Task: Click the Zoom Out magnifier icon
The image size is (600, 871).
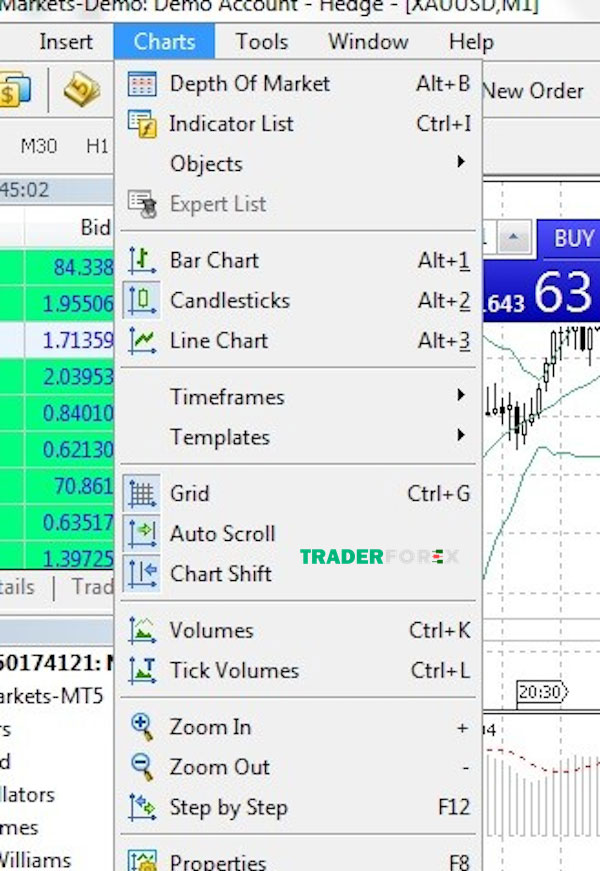Action: (142, 767)
